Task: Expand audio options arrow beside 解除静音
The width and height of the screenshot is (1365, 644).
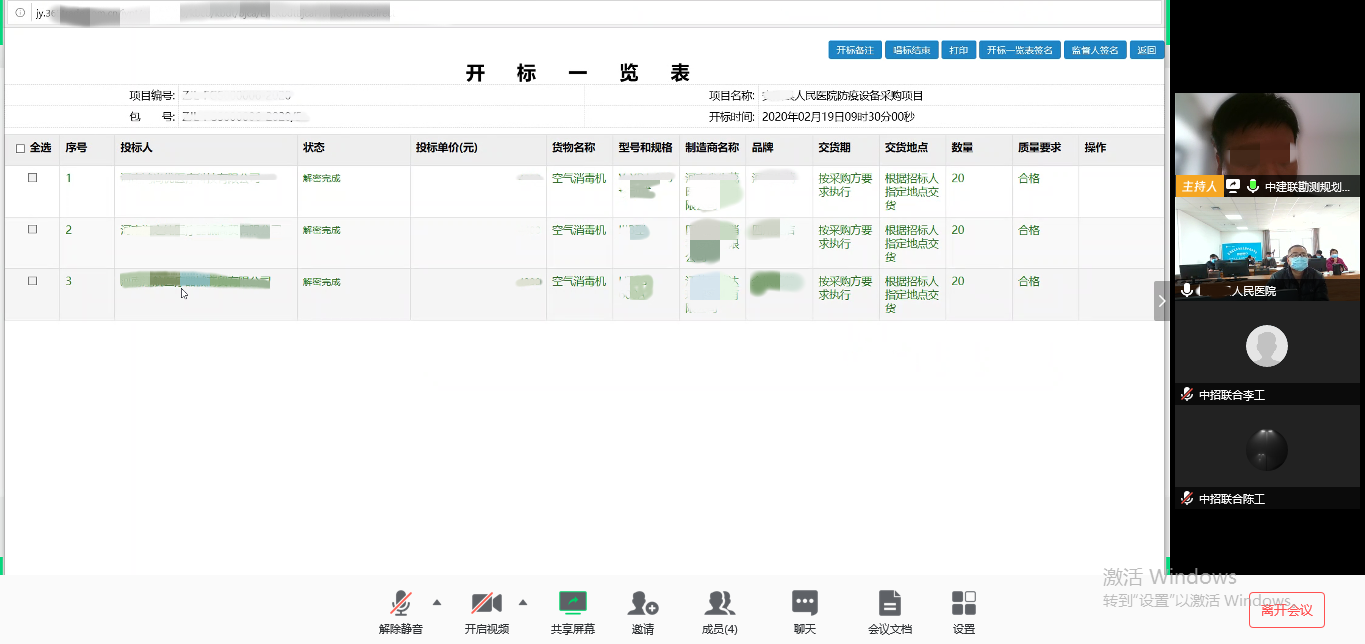Action: [x=436, y=602]
